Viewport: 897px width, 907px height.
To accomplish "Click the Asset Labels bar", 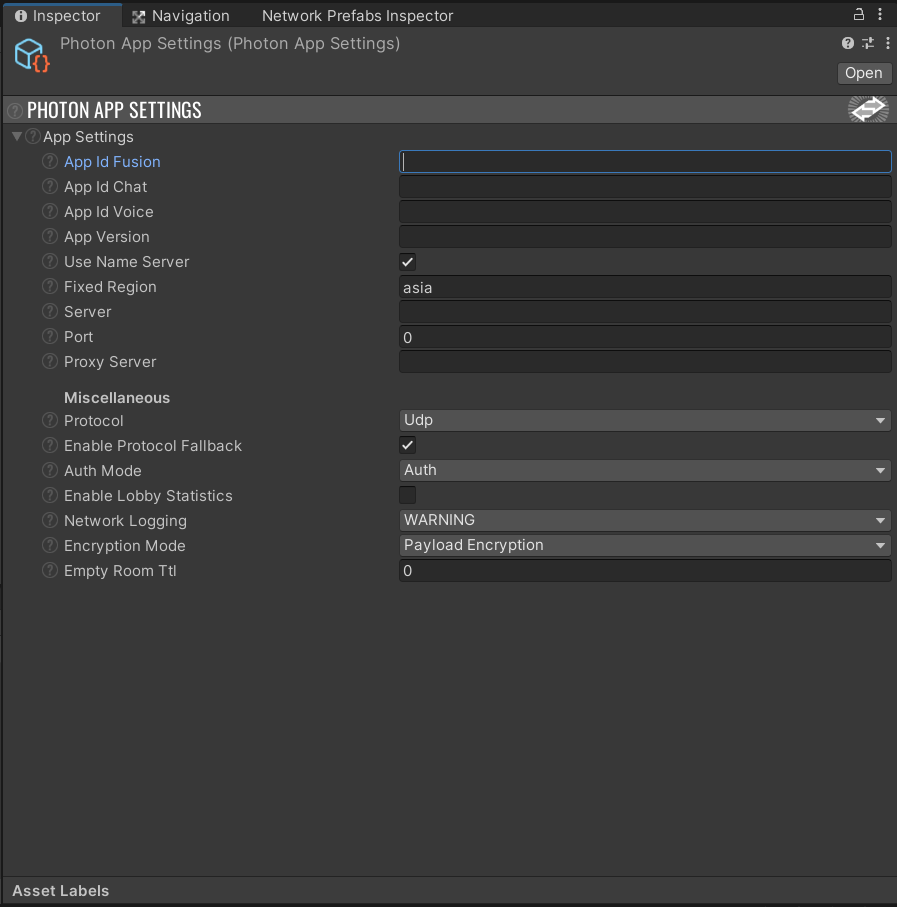I will click(449, 890).
